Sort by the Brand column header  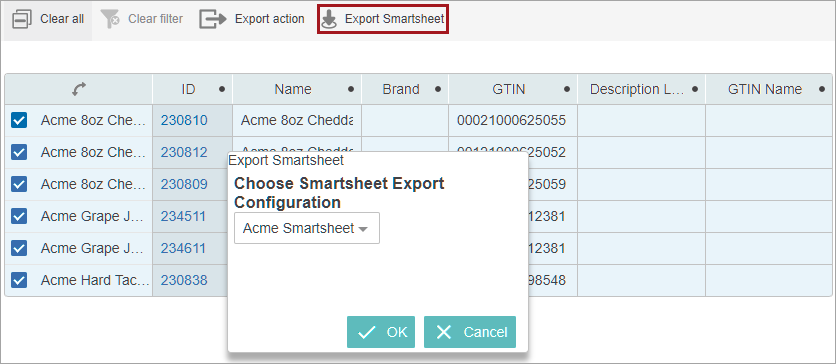pos(401,90)
